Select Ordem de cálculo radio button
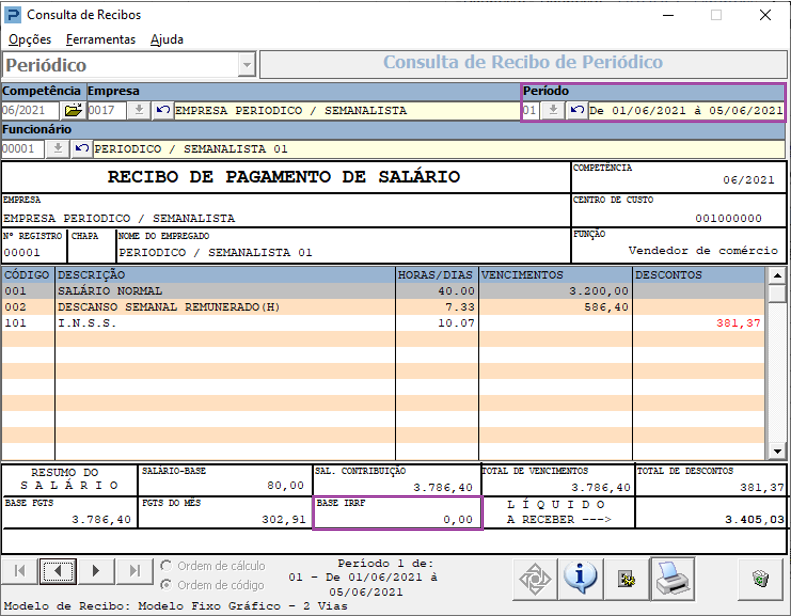Screen dimensions: 793x616 point(166,565)
